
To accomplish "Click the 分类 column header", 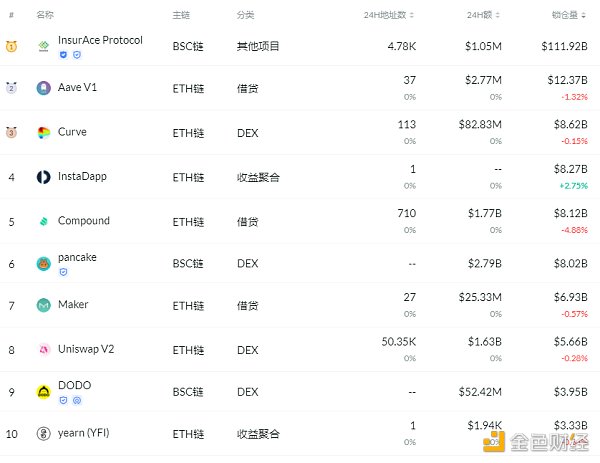I will [x=245, y=16].
